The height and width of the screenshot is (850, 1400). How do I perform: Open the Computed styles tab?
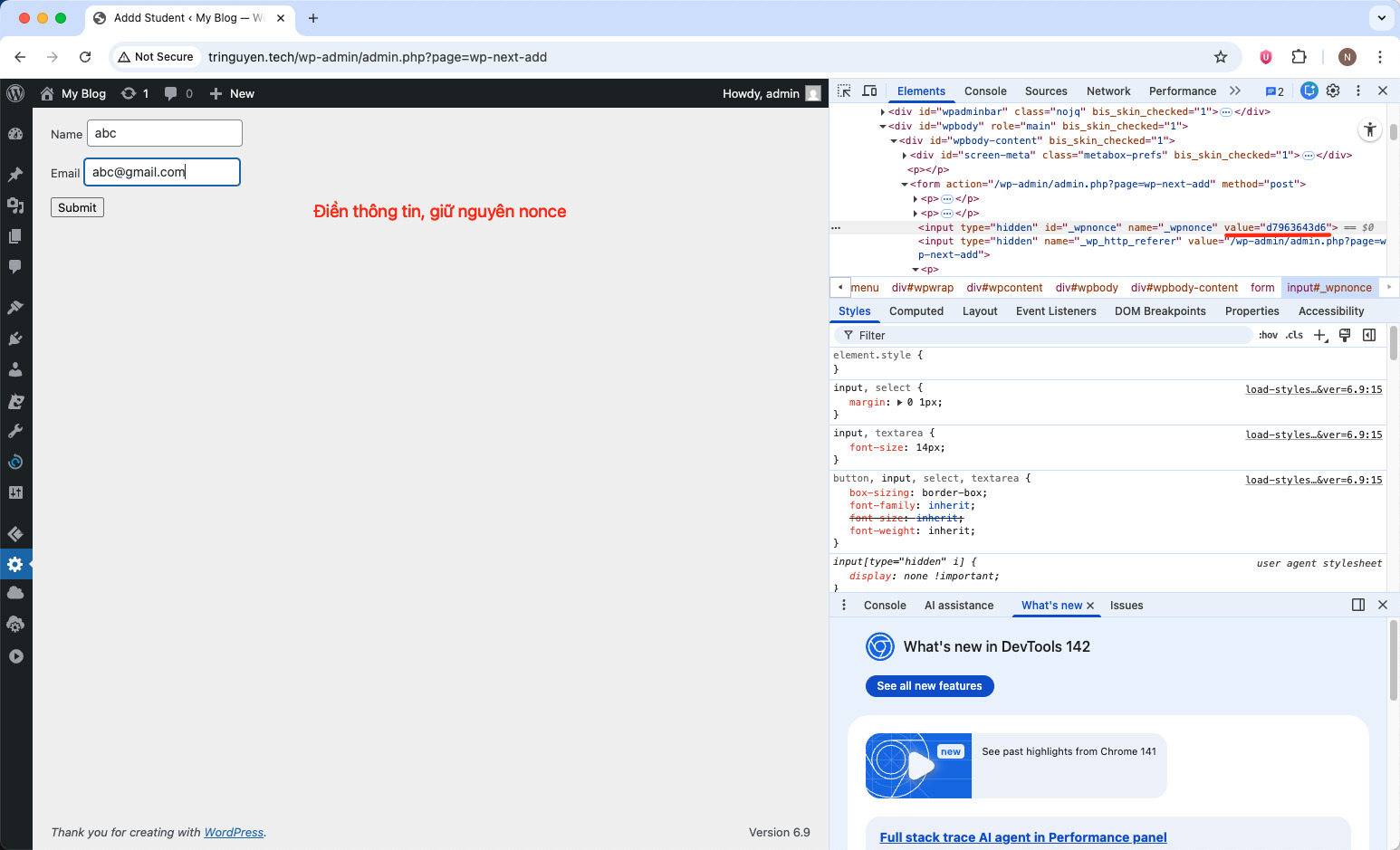(x=916, y=311)
